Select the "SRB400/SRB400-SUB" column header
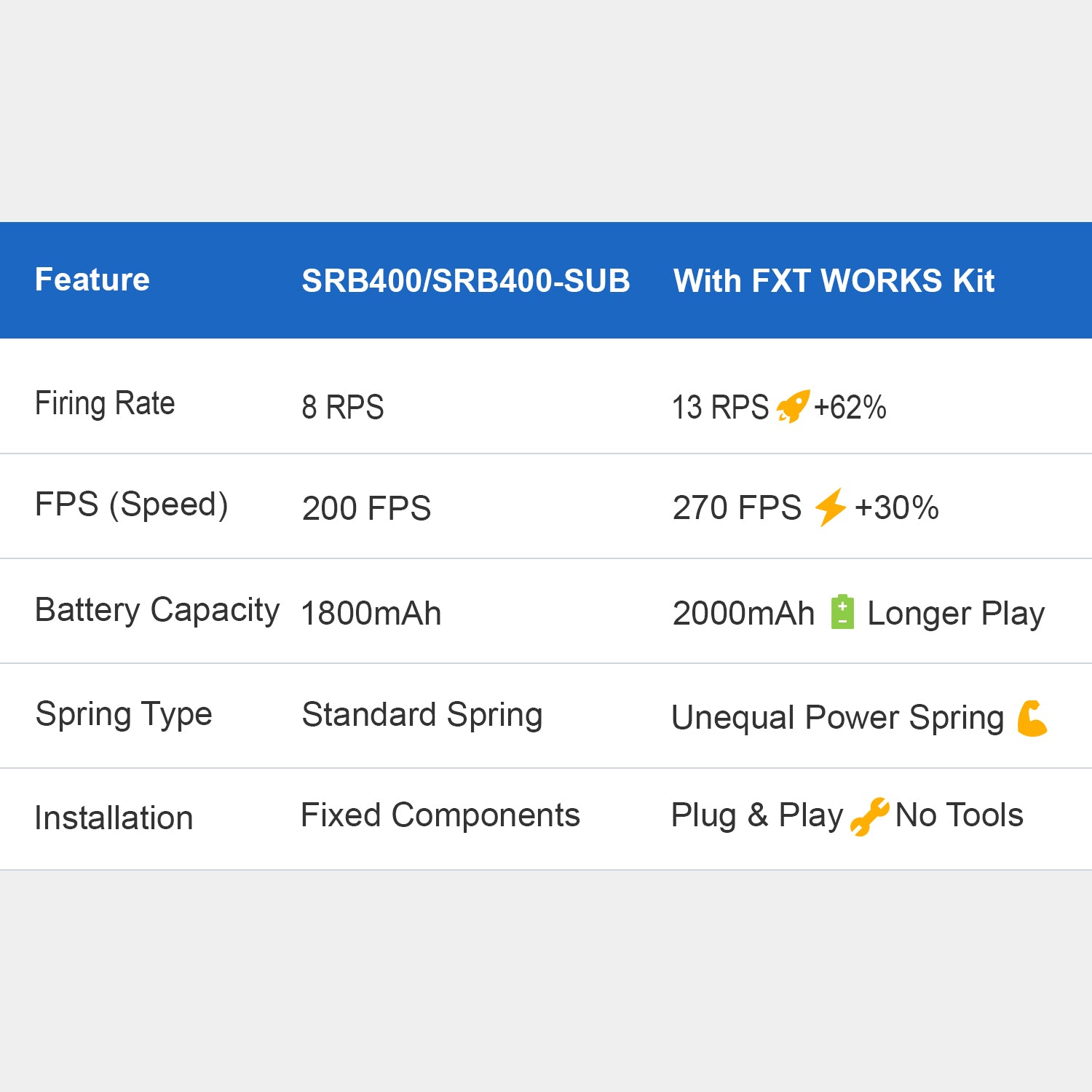The width and height of the screenshot is (1092, 1092). pos(465,281)
